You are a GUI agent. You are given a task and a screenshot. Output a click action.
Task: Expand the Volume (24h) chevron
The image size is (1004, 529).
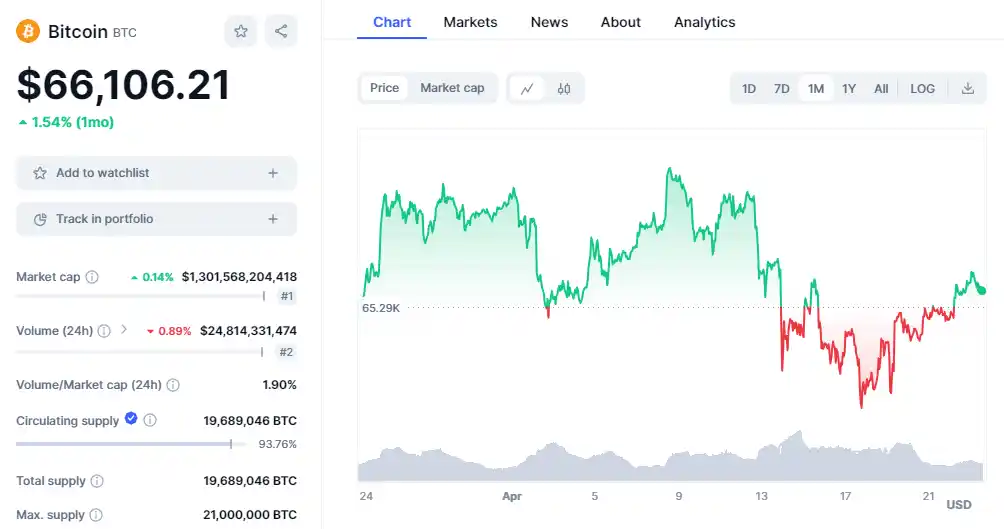pyautogui.click(x=124, y=329)
